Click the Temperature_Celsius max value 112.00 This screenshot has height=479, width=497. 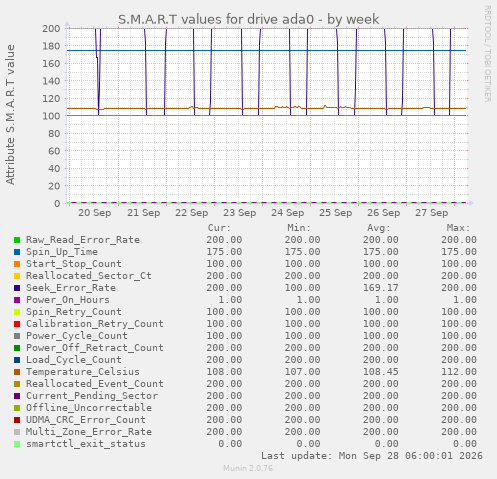coord(459,372)
